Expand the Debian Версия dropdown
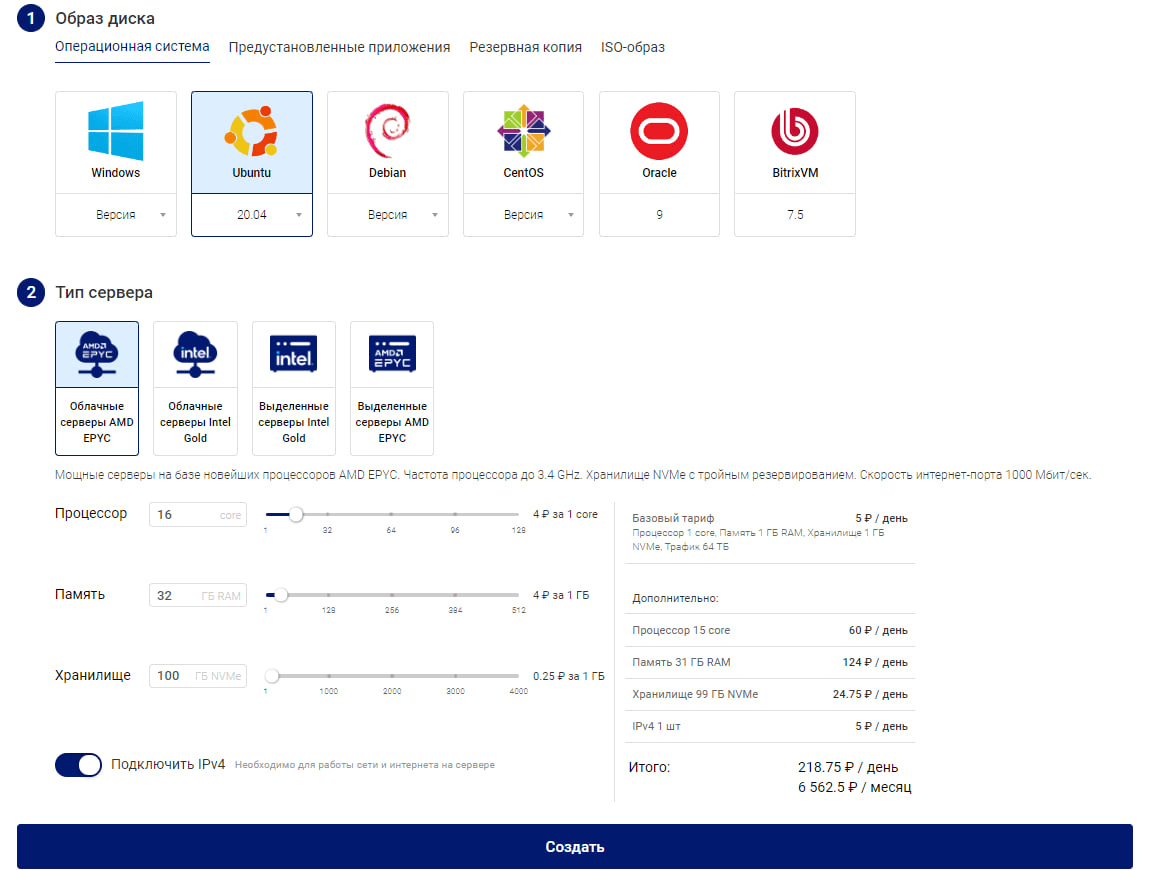The width and height of the screenshot is (1156, 870). (x=387, y=215)
